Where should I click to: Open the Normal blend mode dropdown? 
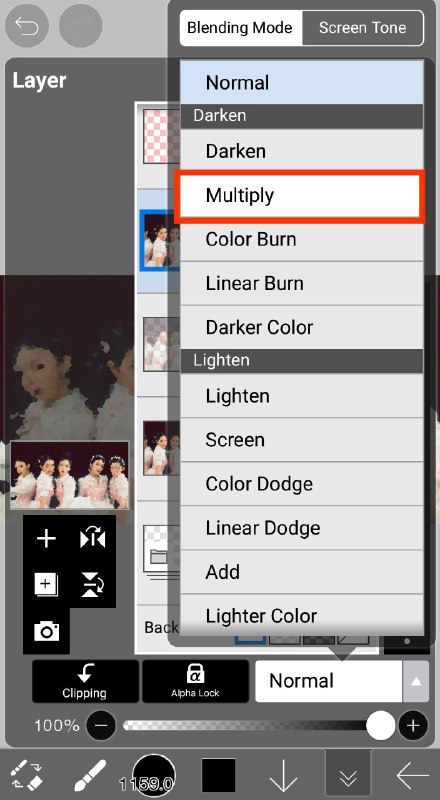pos(329,681)
